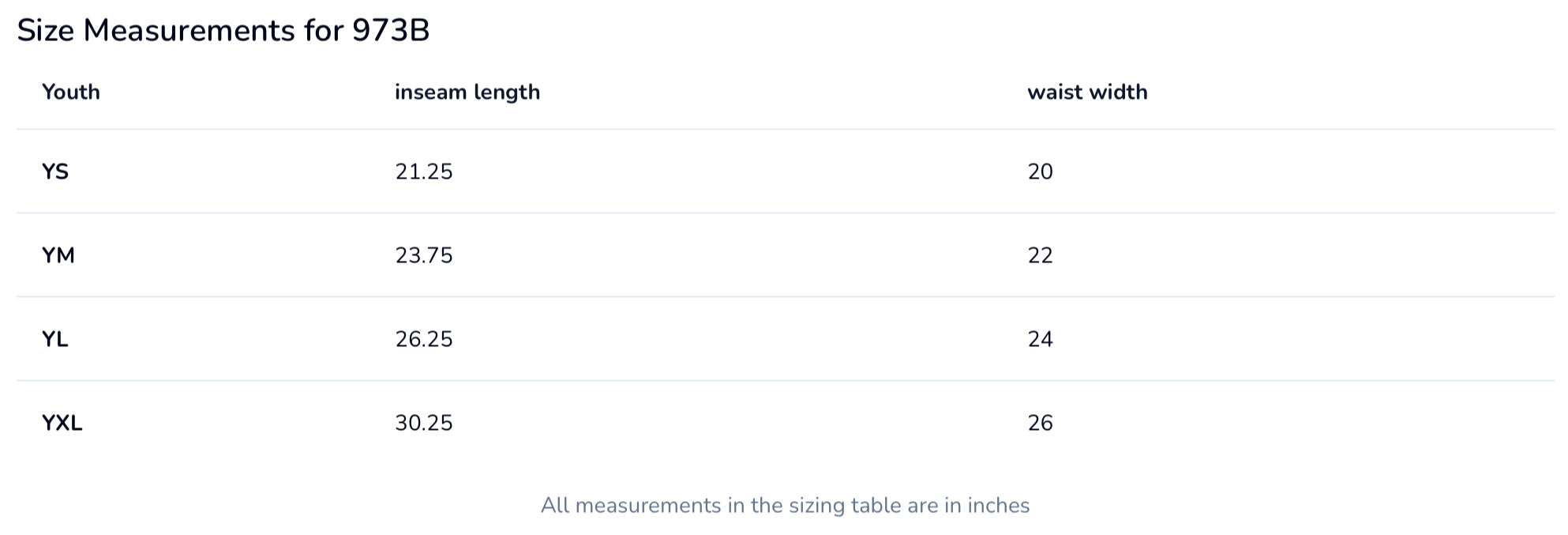Viewport: 1568px width, 535px height.
Task: Click the measurements-in-inches footnote
Action: coord(785,506)
